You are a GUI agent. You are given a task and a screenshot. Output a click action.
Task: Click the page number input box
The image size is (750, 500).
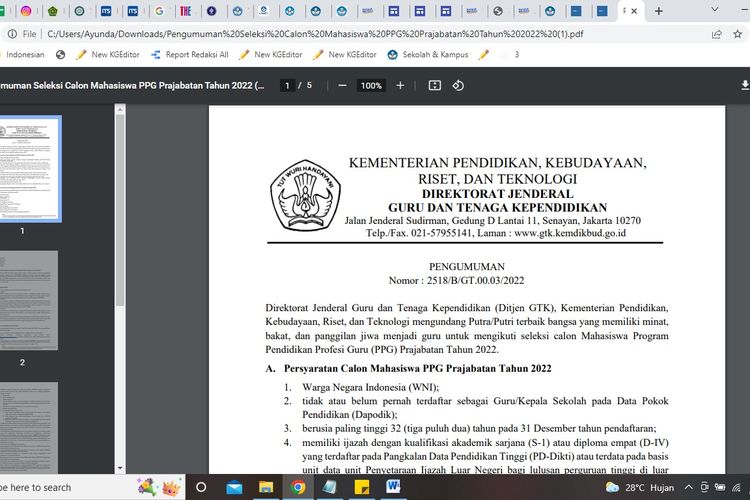288,86
